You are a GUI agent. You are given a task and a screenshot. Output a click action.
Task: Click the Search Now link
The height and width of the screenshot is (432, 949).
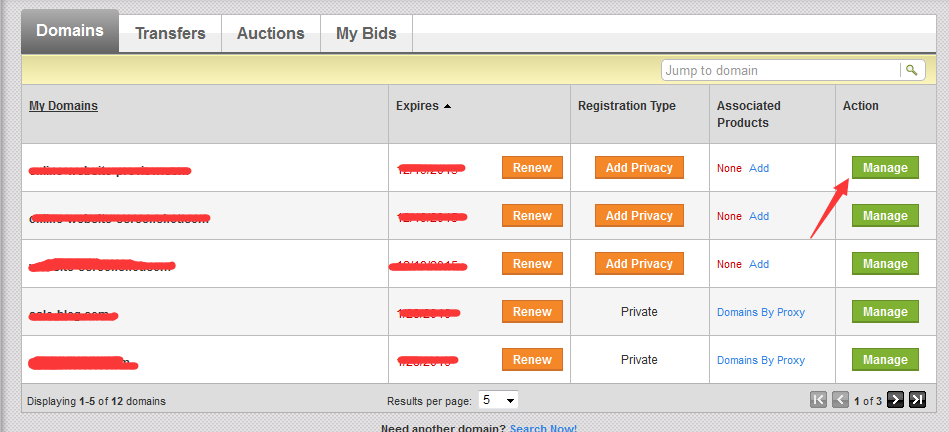coord(543,428)
